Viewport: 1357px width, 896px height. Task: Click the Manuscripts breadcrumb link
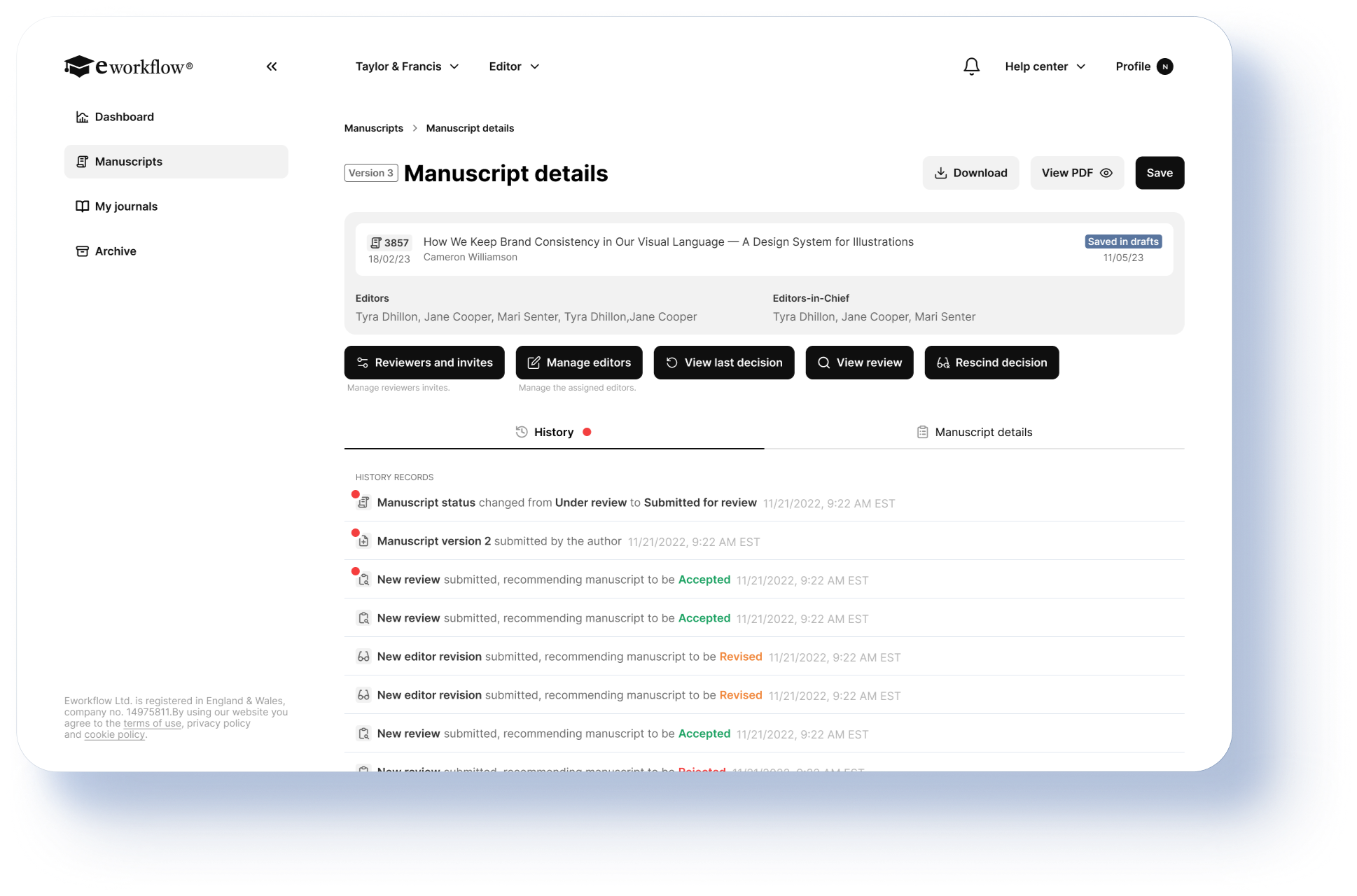pos(373,128)
